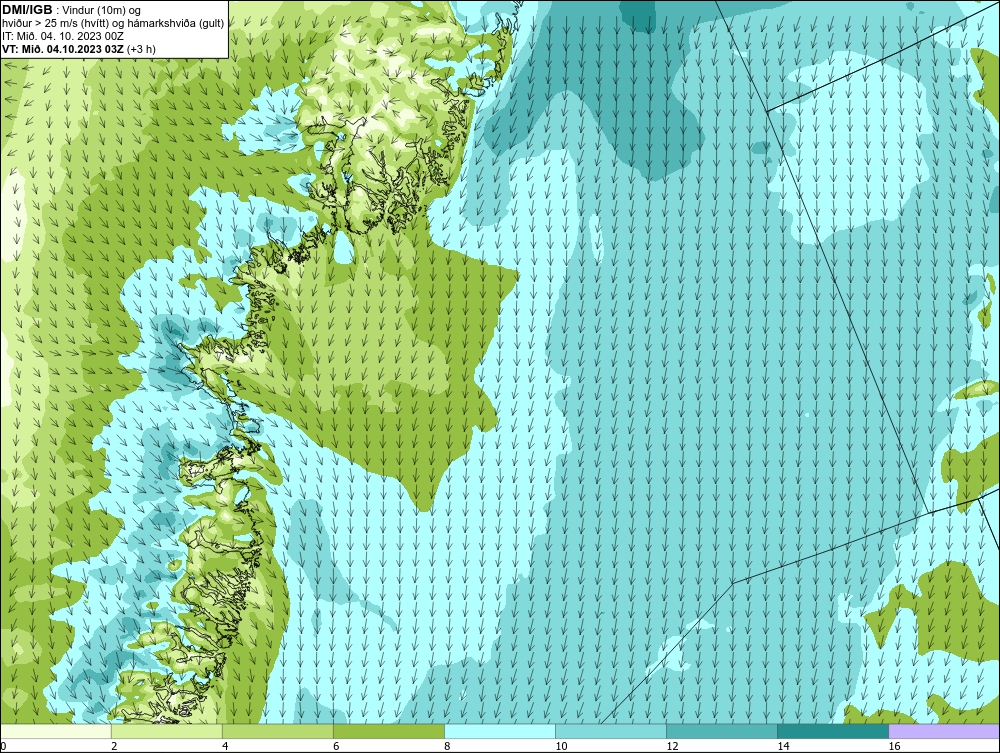
Task: Click the 10–12 m/s light teal legend swatch
Action: 611,731
